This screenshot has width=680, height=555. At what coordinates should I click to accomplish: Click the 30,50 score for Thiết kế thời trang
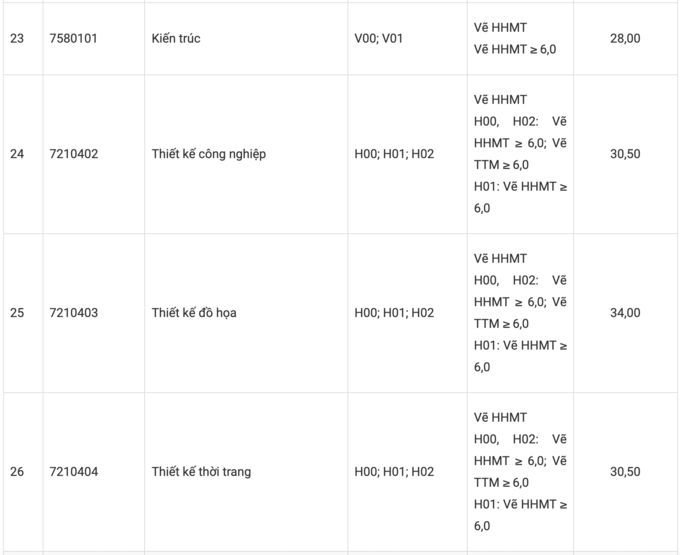coord(625,472)
